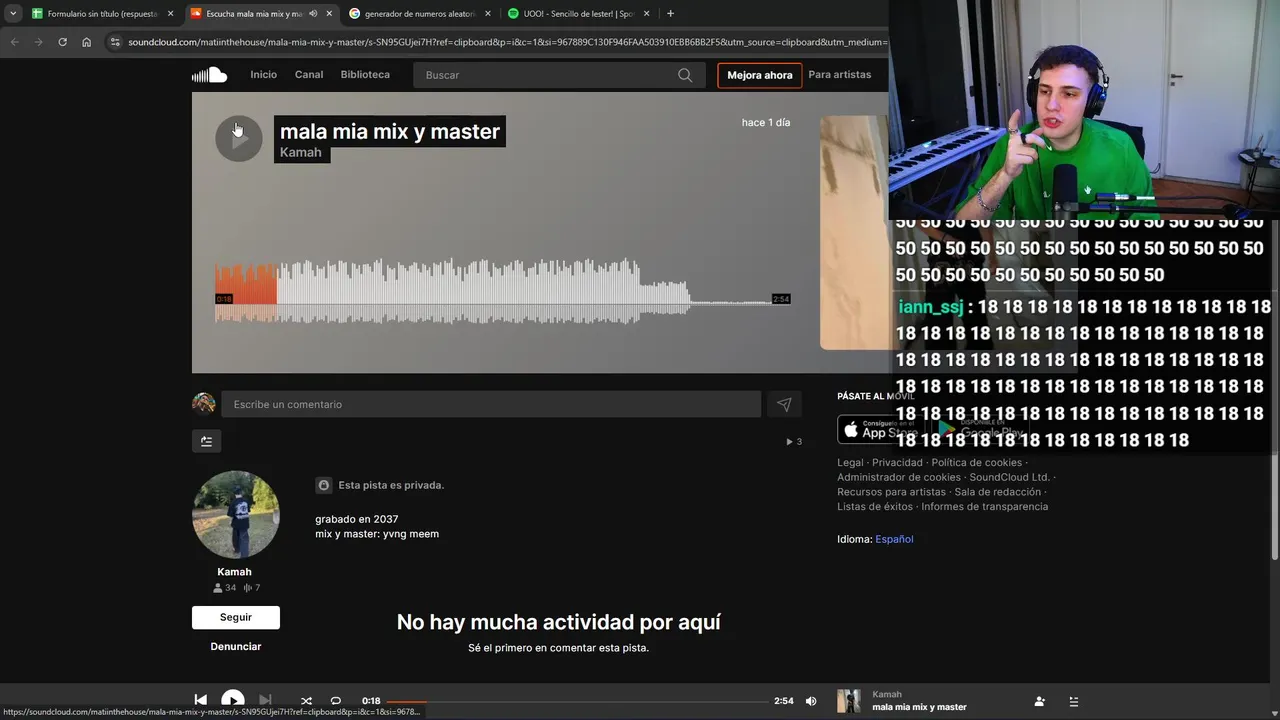Open the Política de cookies footer link
The image size is (1280, 720).
[977, 463]
